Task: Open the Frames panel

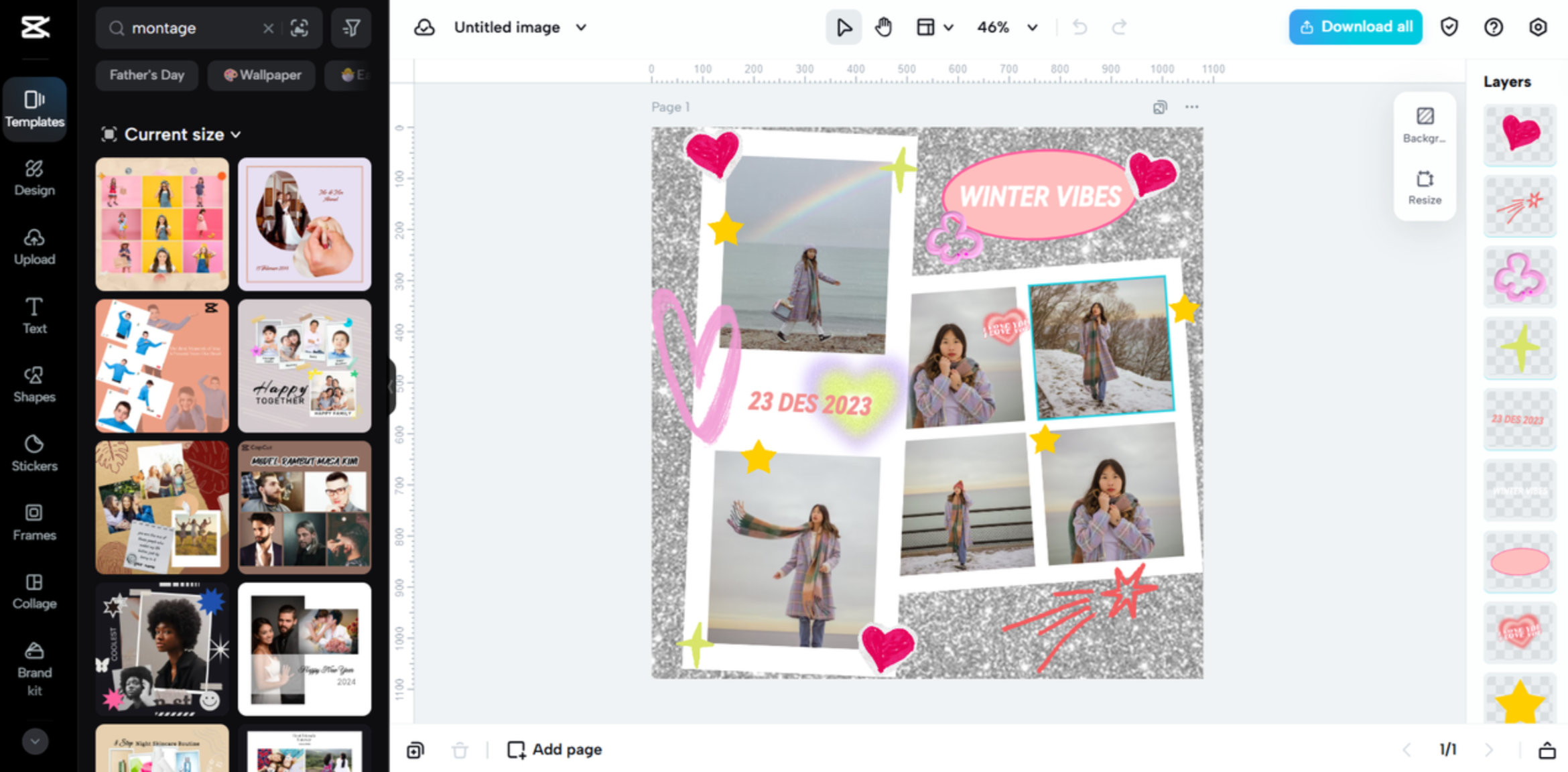Action: pyautogui.click(x=34, y=520)
